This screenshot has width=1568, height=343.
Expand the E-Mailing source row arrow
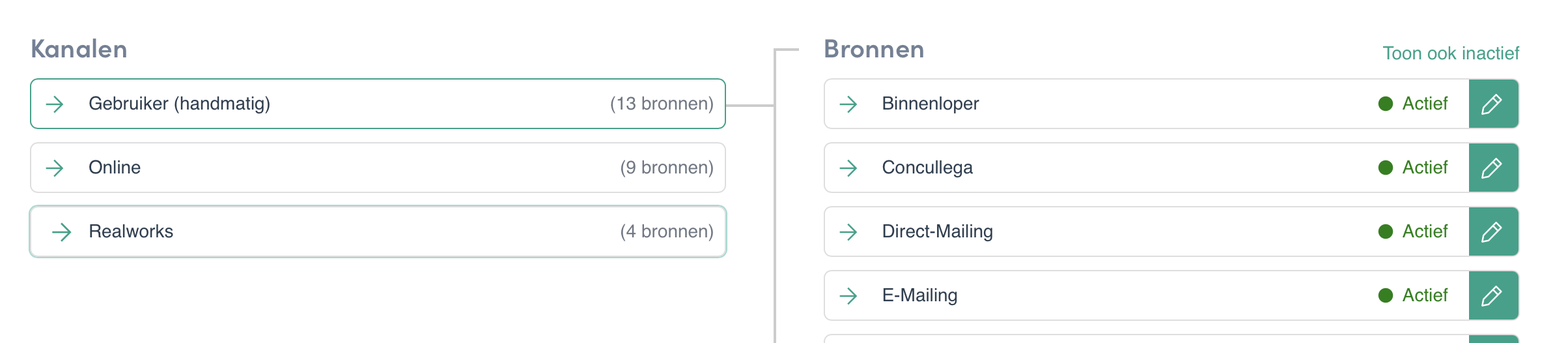(x=848, y=295)
